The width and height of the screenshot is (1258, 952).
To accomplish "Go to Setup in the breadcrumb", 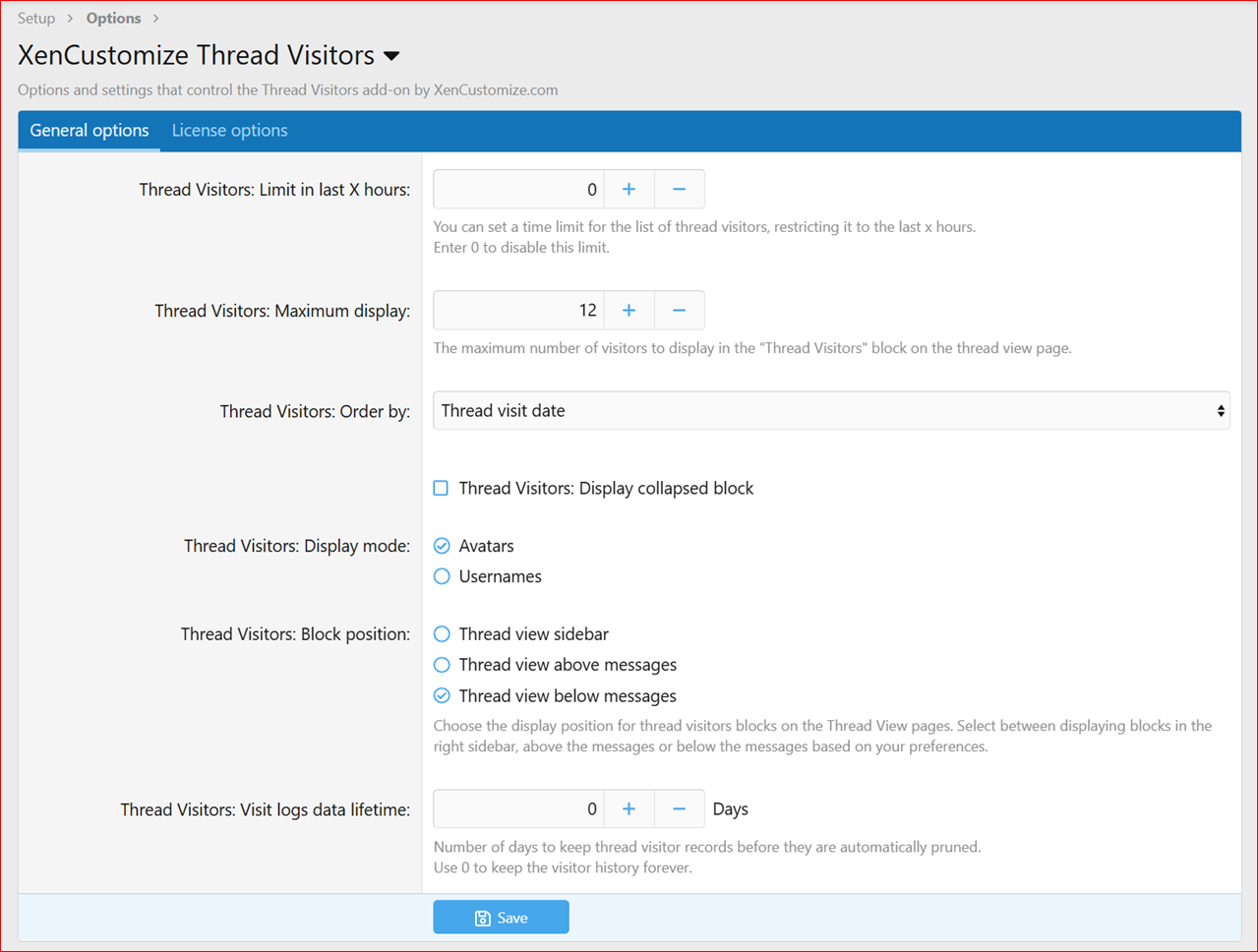I will coord(36,18).
